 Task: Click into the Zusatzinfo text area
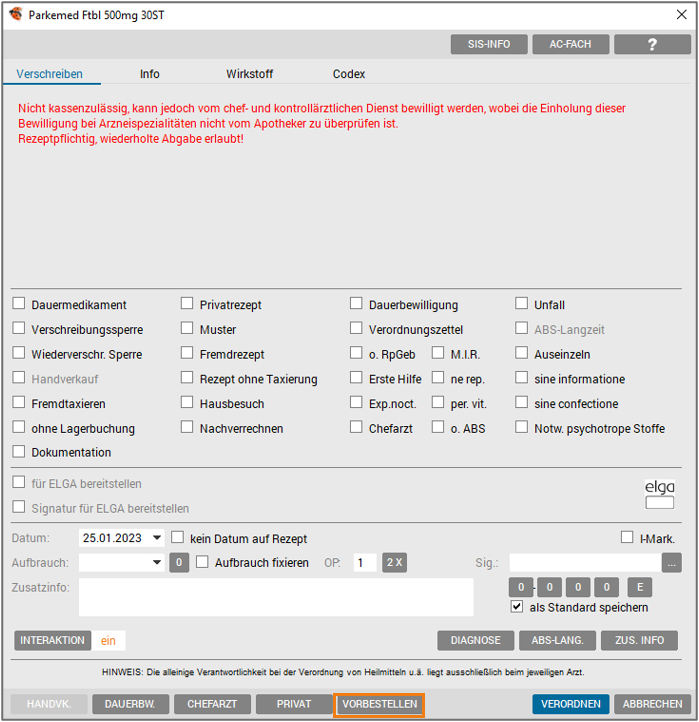click(x=276, y=597)
